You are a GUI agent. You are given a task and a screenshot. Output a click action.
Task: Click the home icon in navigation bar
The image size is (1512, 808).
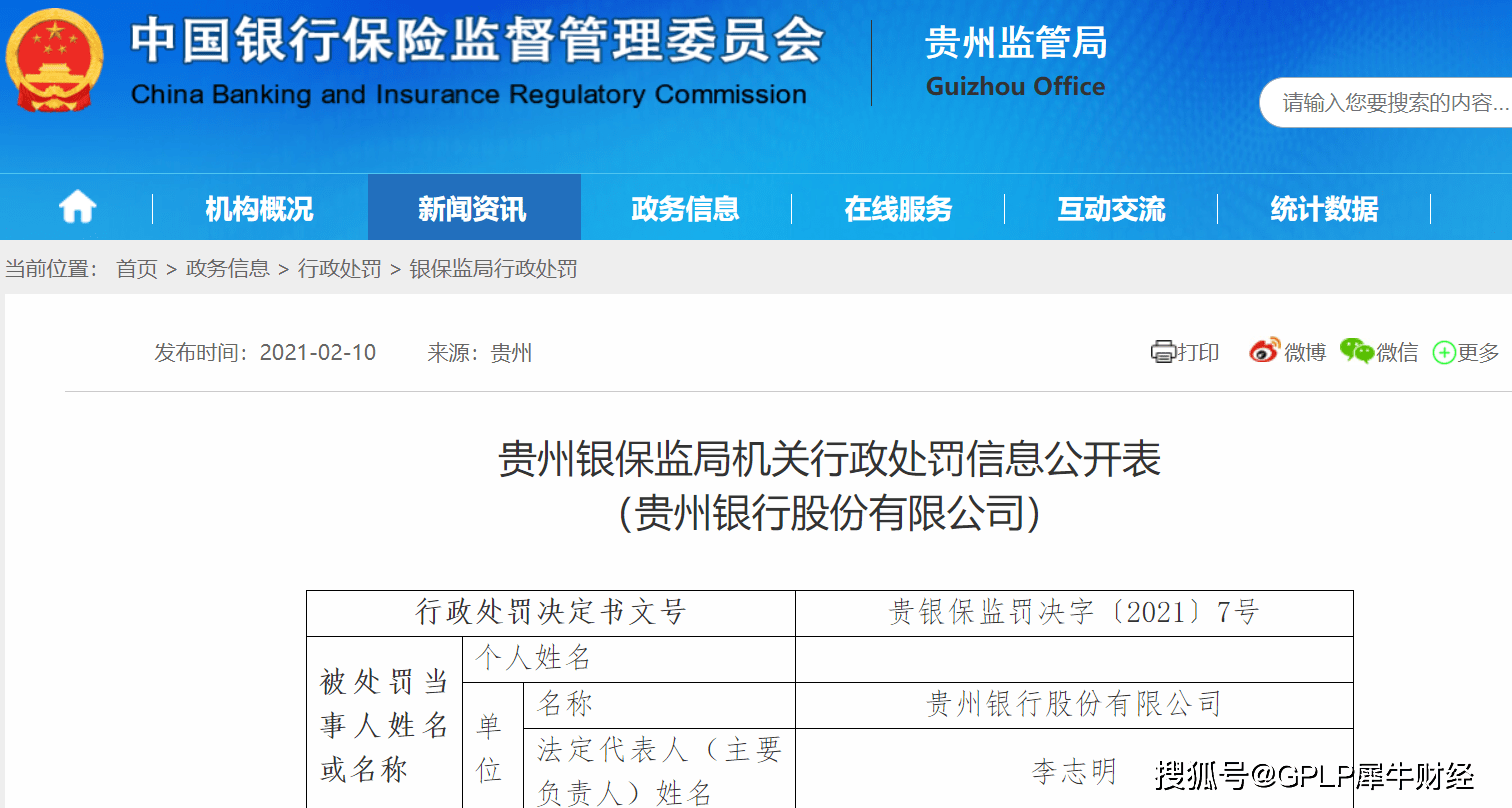(x=77, y=208)
